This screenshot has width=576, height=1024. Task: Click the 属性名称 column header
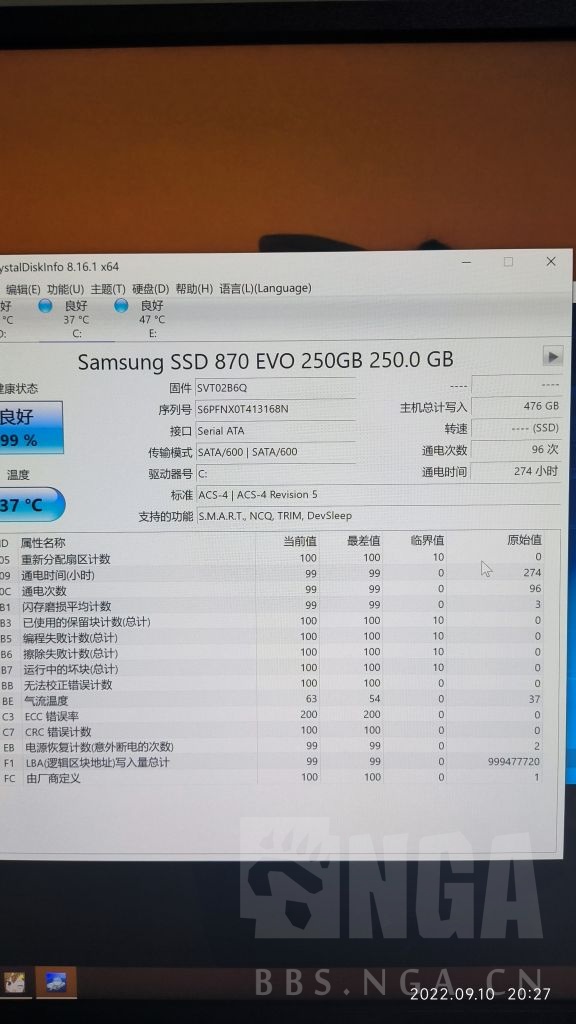click(x=43, y=543)
